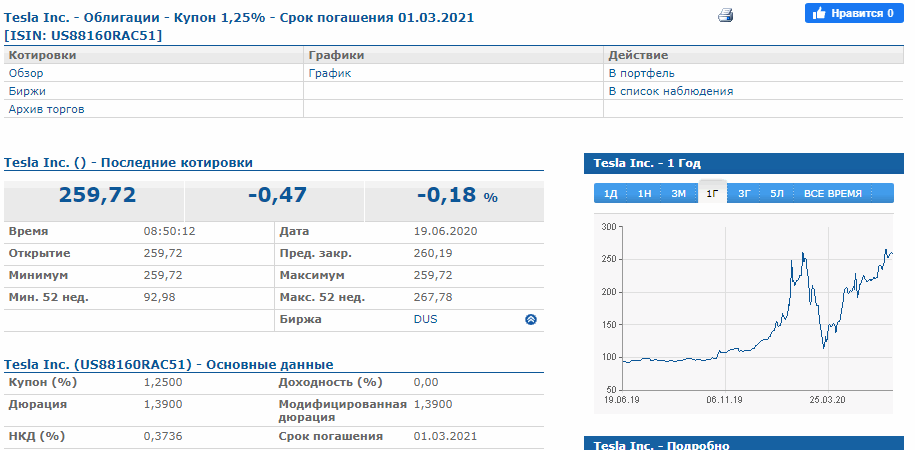Image resolution: width=915 pixels, height=450 pixels.
Task: Click the previous close value '260,19'
Action: click(433, 254)
